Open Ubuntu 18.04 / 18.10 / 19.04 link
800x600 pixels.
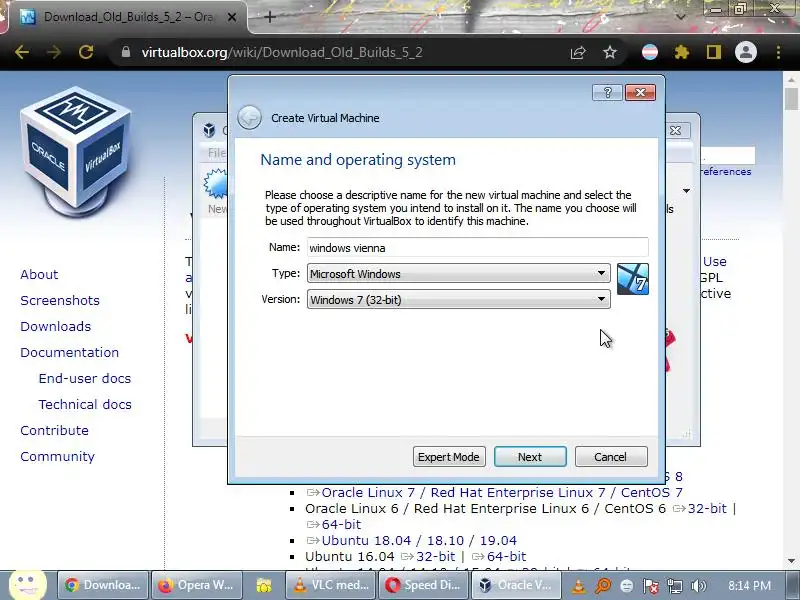(419, 540)
